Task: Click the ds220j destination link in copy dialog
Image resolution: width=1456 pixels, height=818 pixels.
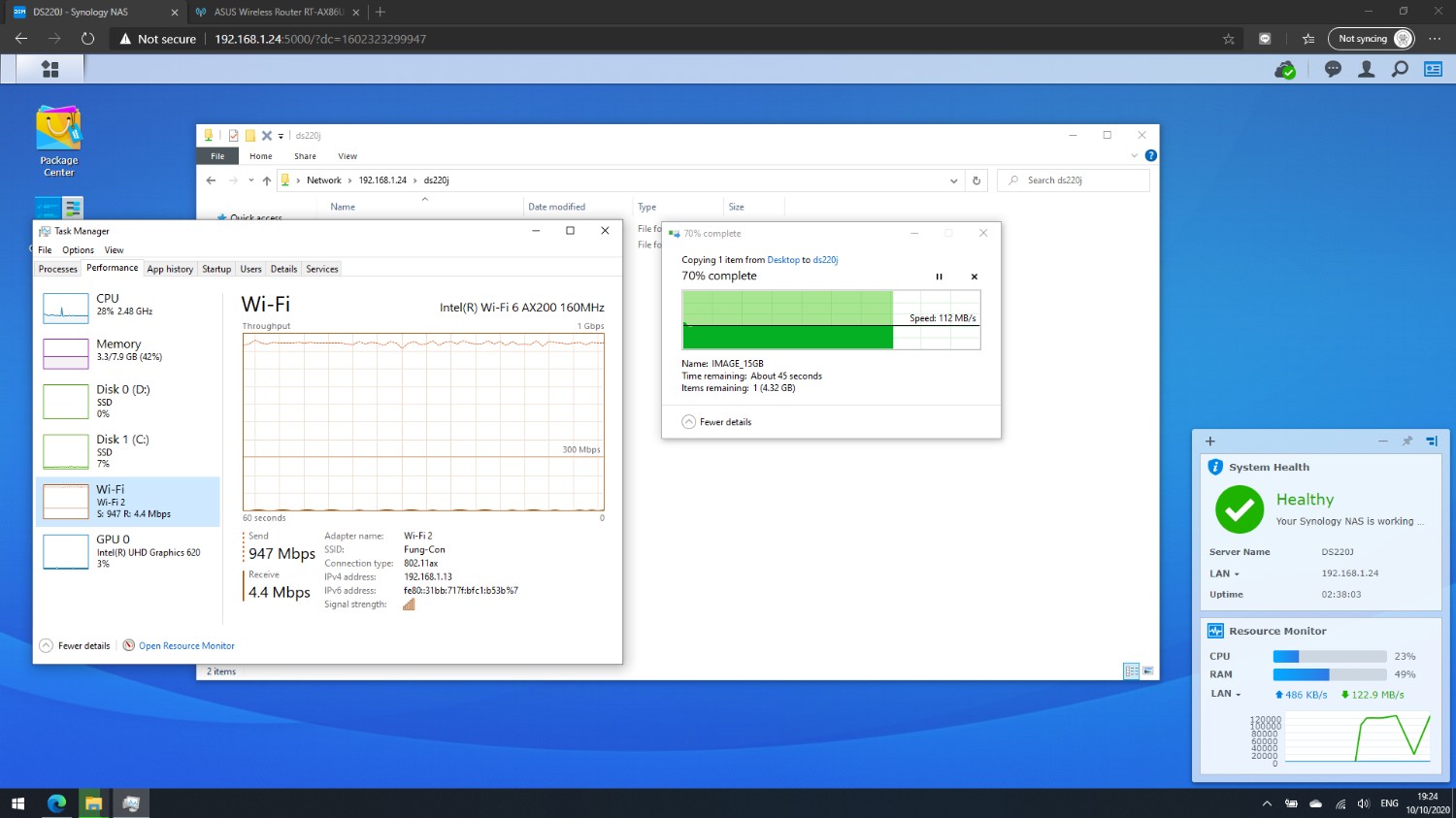Action: tap(825, 260)
